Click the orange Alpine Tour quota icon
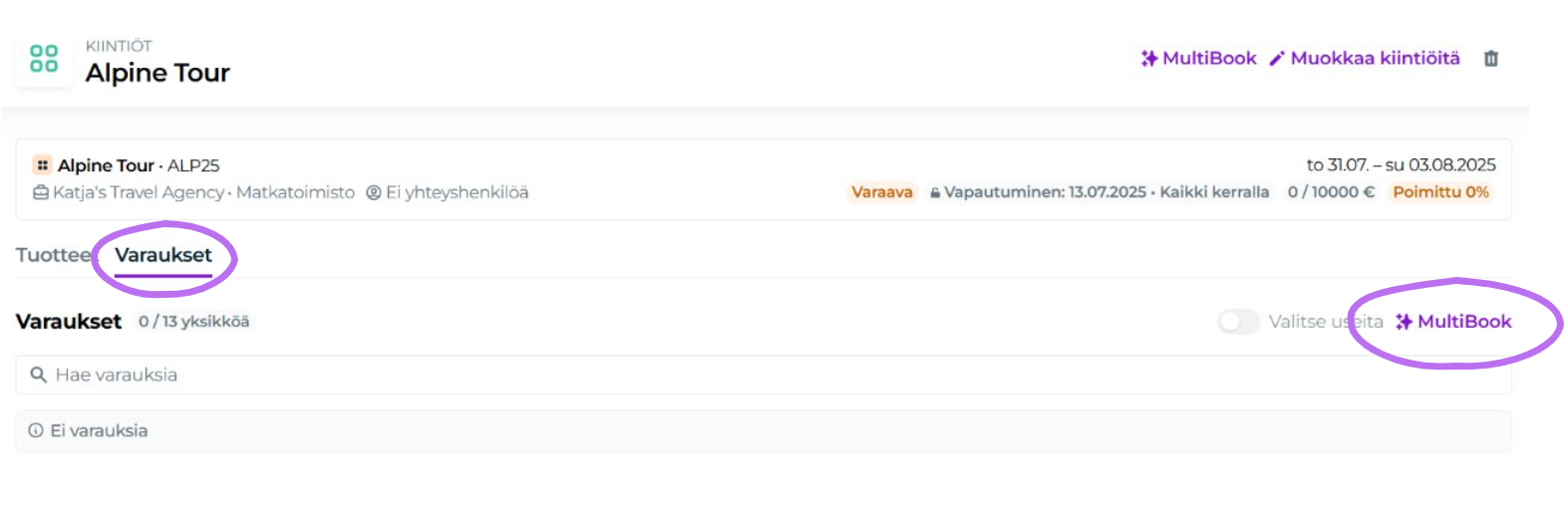The width and height of the screenshot is (1568, 521). pos(42,165)
